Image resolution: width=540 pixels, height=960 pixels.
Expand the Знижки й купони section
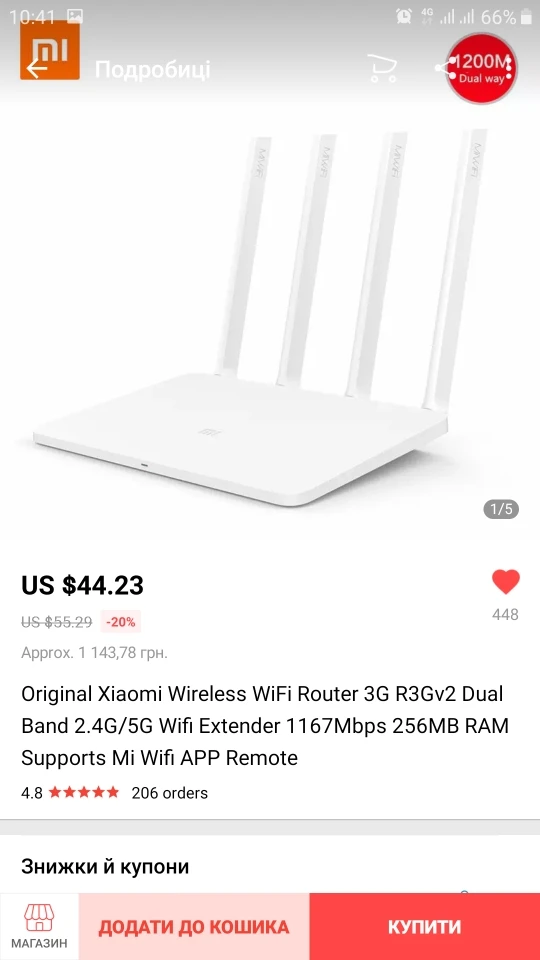click(270, 866)
